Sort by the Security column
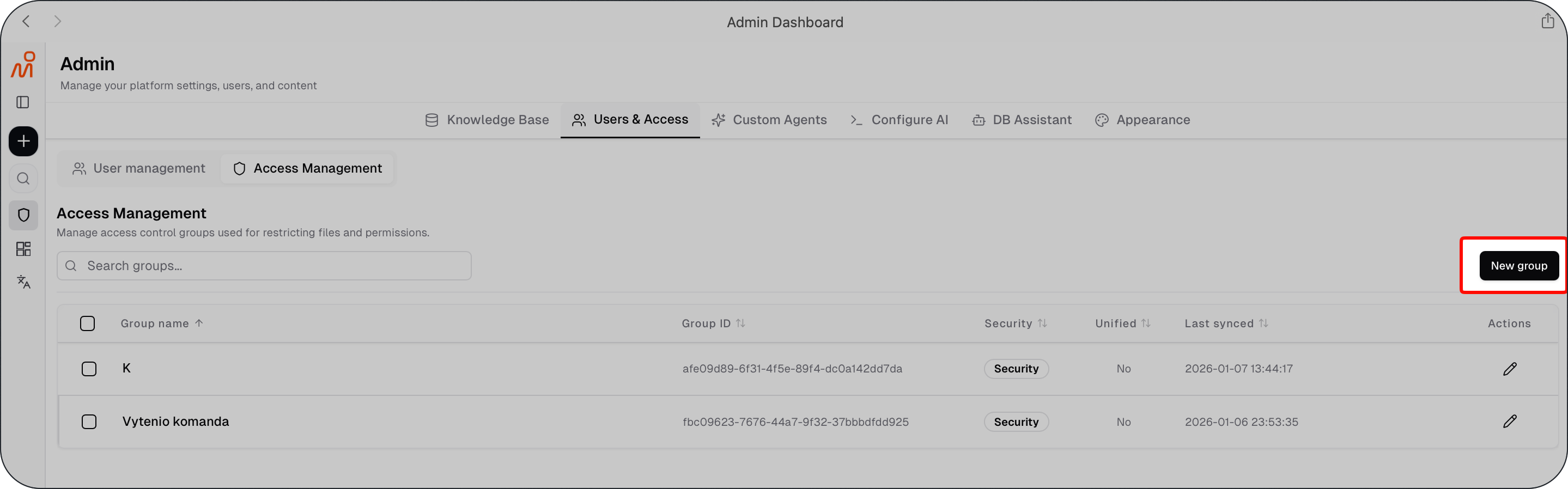Screen dimensions: 1568x489 (x=1016, y=323)
